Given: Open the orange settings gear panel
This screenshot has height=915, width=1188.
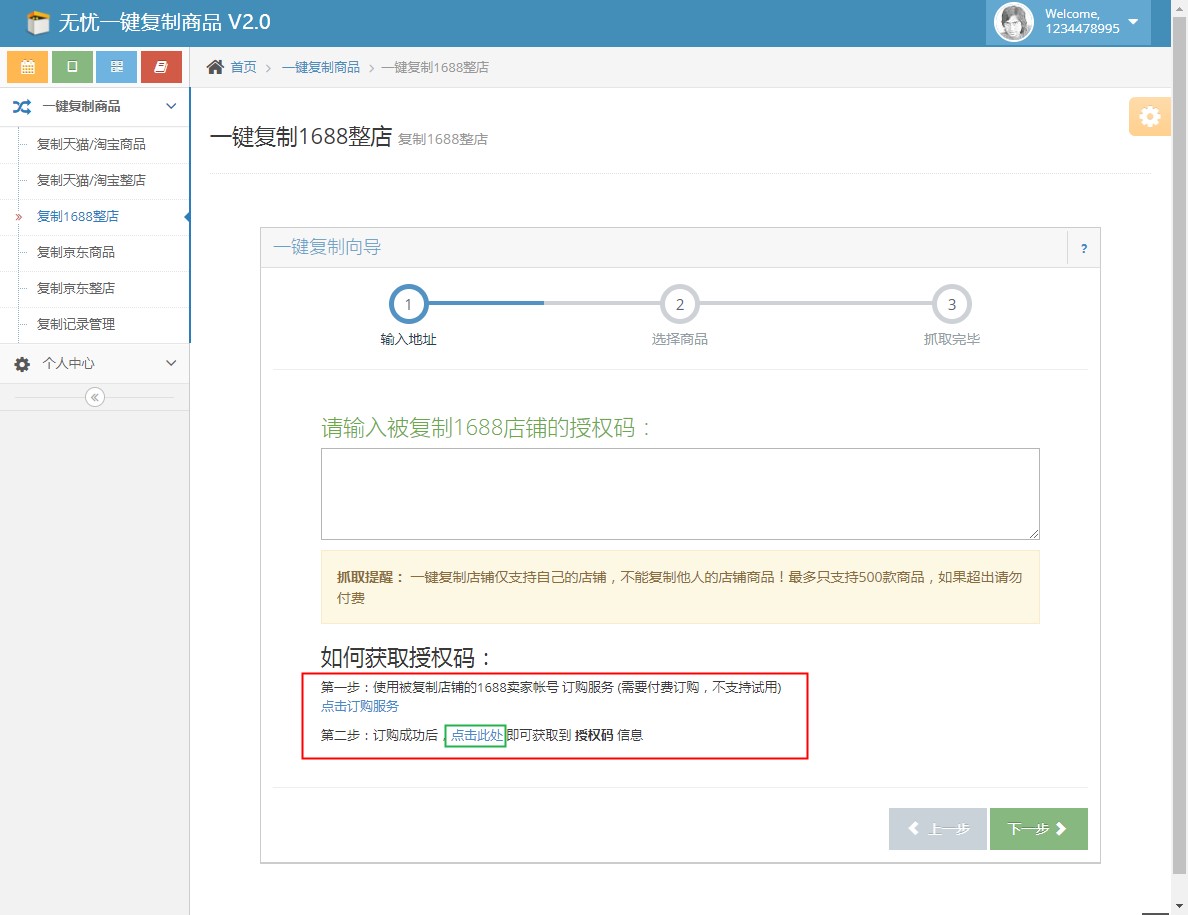Looking at the screenshot, I should pyautogui.click(x=1149, y=117).
